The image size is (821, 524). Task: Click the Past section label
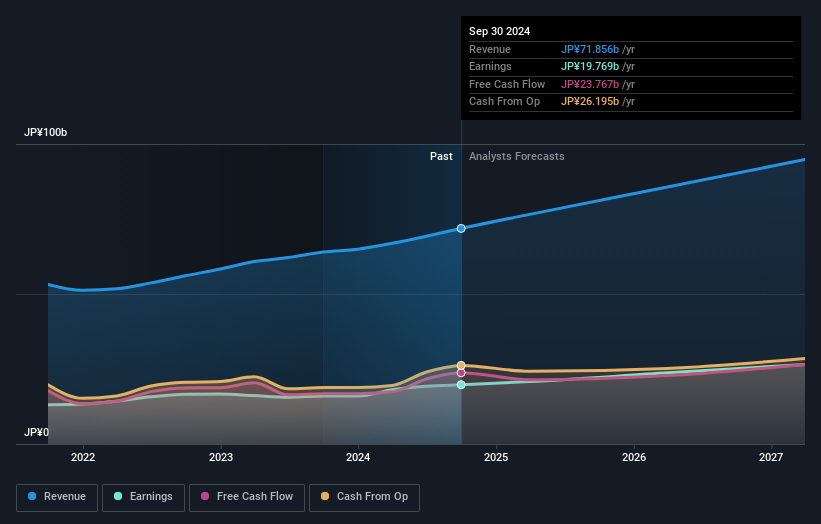coord(441,157)
